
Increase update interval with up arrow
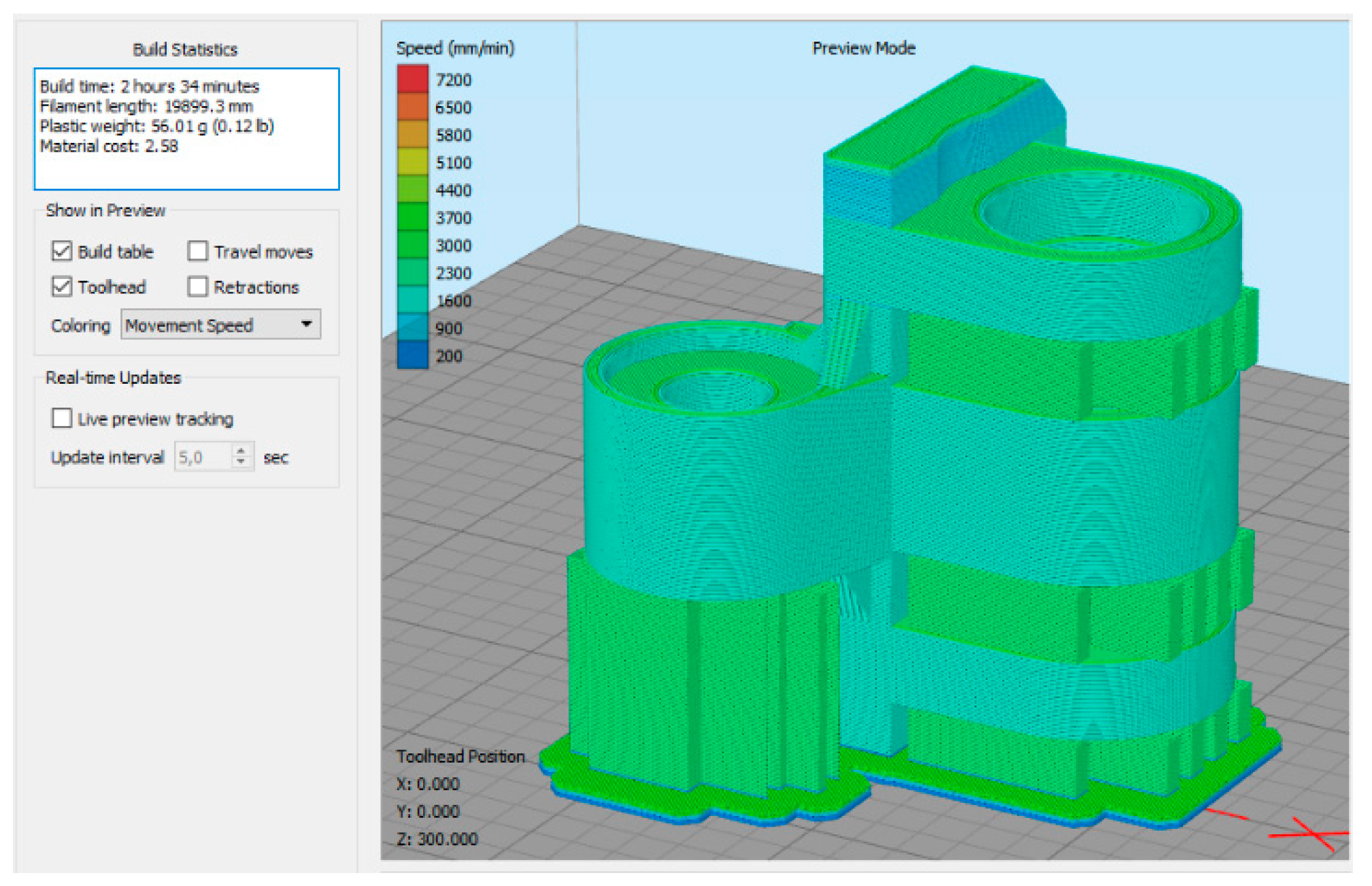(x=241, y=450)
